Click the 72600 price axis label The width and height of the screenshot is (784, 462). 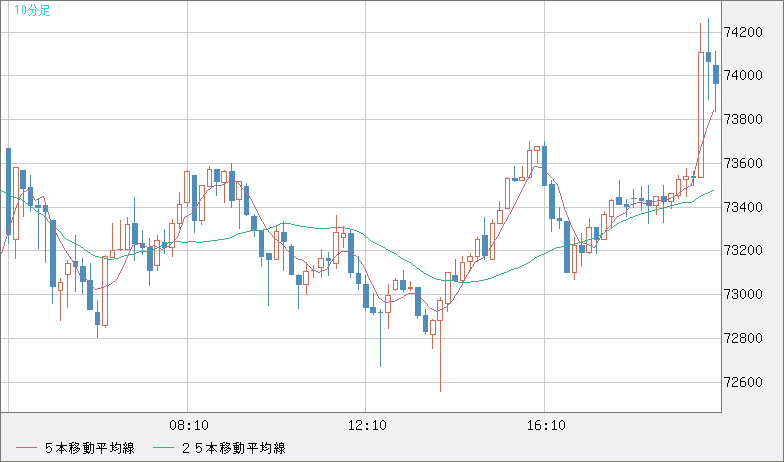pos(744,382)
